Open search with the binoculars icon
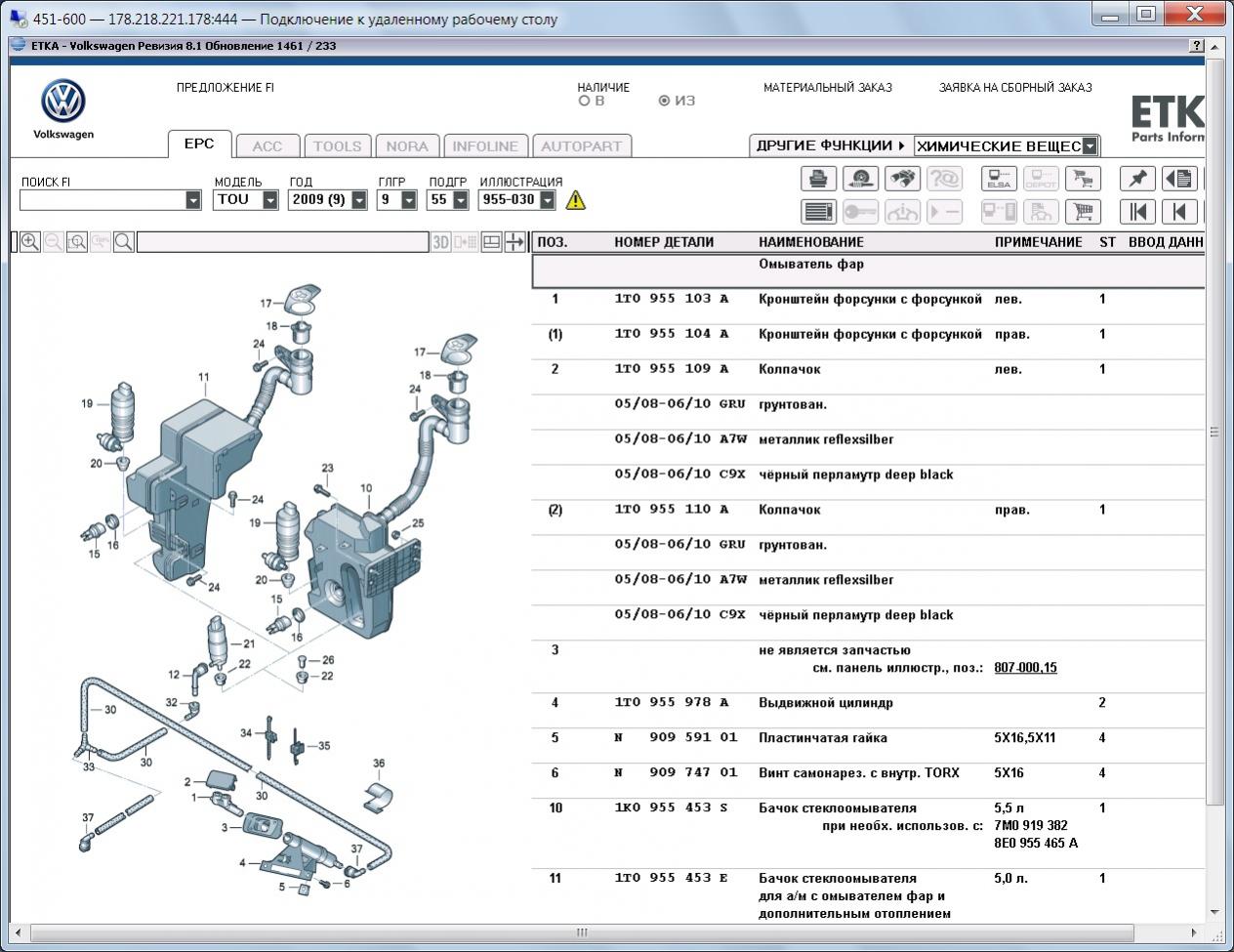Screen dimensions: 1234x952 (x=902, y=179)
